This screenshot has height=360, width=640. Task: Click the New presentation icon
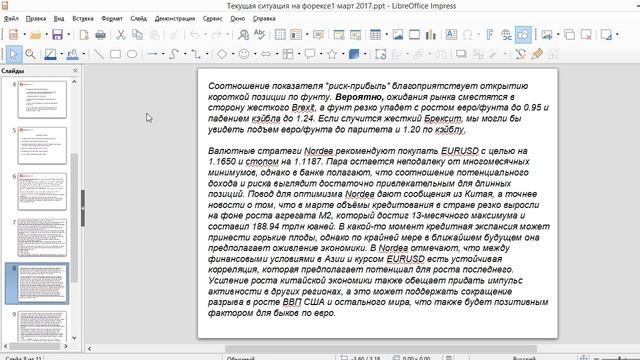[x=13, y=35]
